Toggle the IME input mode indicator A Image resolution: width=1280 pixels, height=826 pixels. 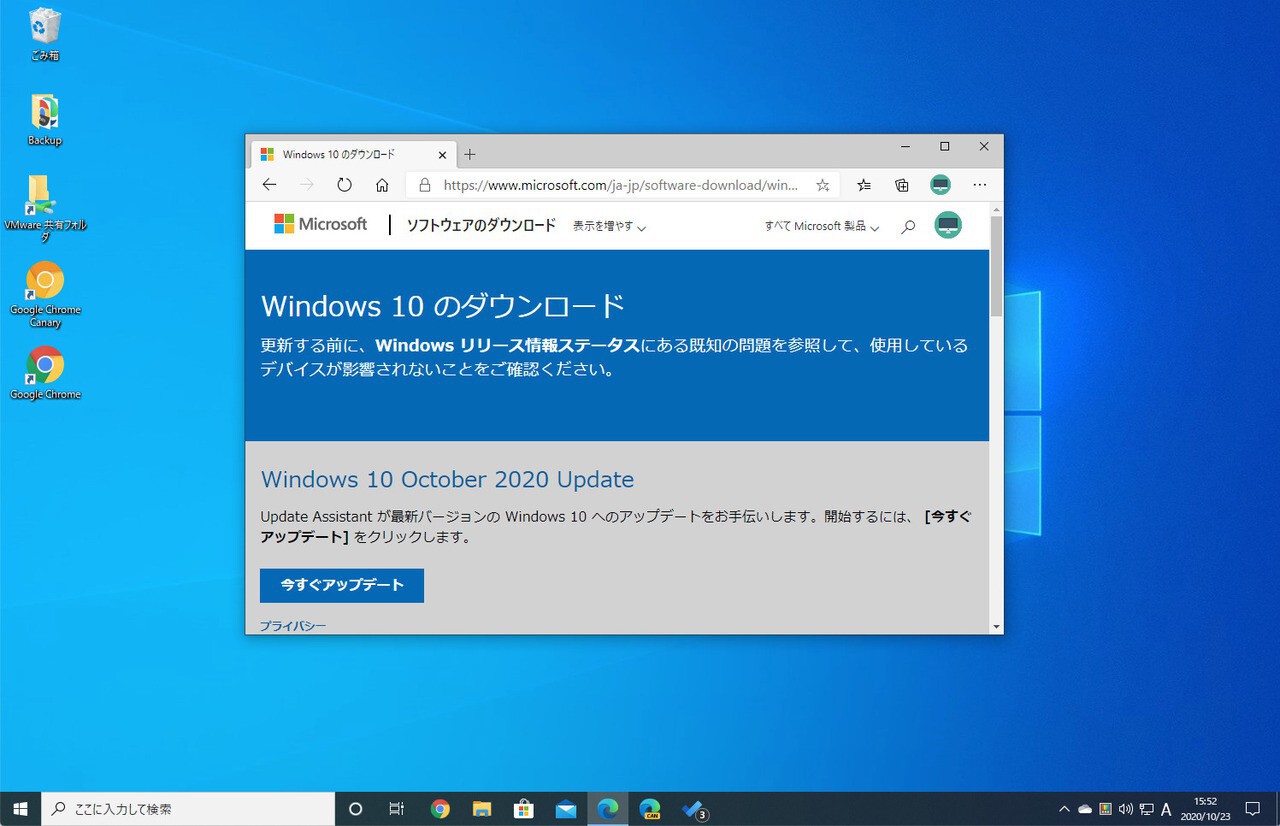click(x=1166, y=809)
